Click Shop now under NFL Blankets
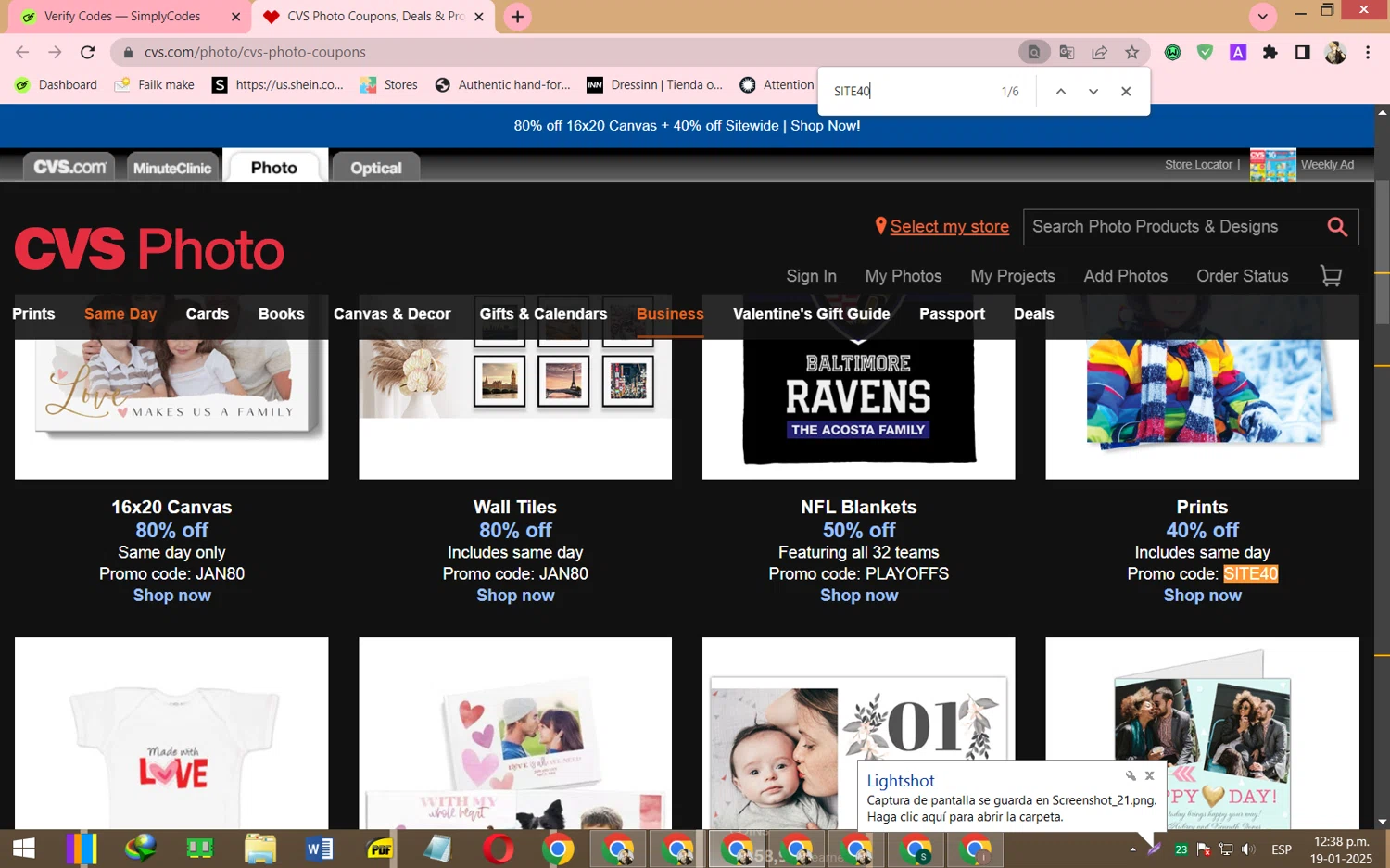Viewport: 1390px width, 868px height. click(858, 596)
